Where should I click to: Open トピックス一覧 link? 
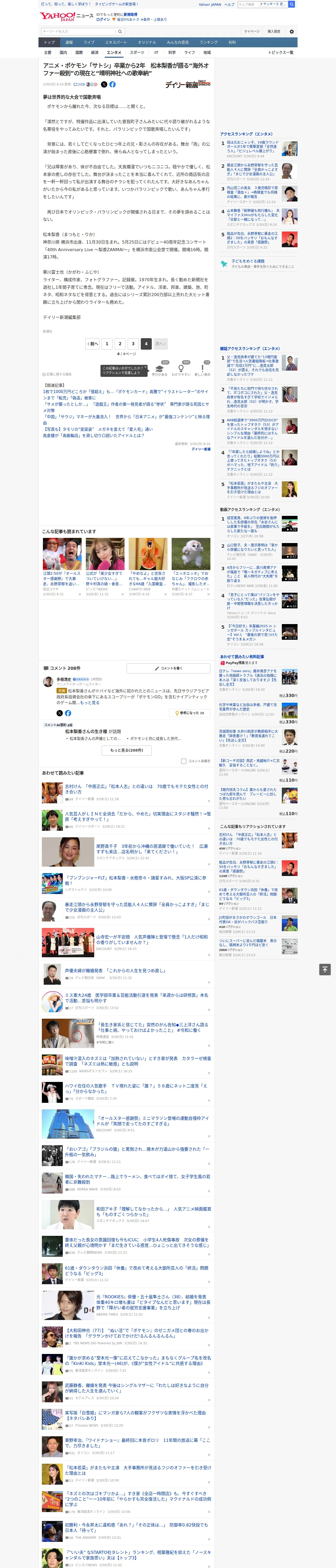281,53
